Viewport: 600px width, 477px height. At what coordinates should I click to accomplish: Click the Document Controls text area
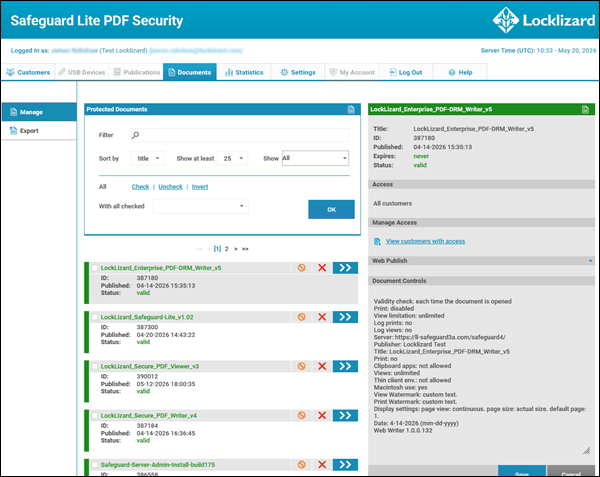[x=481, y=371]
